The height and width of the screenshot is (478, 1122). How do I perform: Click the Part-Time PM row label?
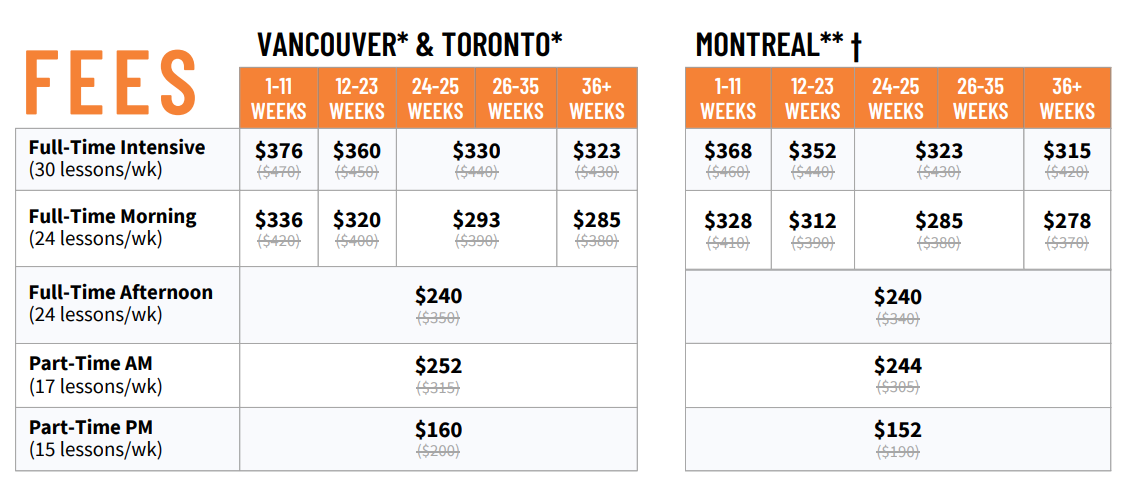click(x=95, y=438)
